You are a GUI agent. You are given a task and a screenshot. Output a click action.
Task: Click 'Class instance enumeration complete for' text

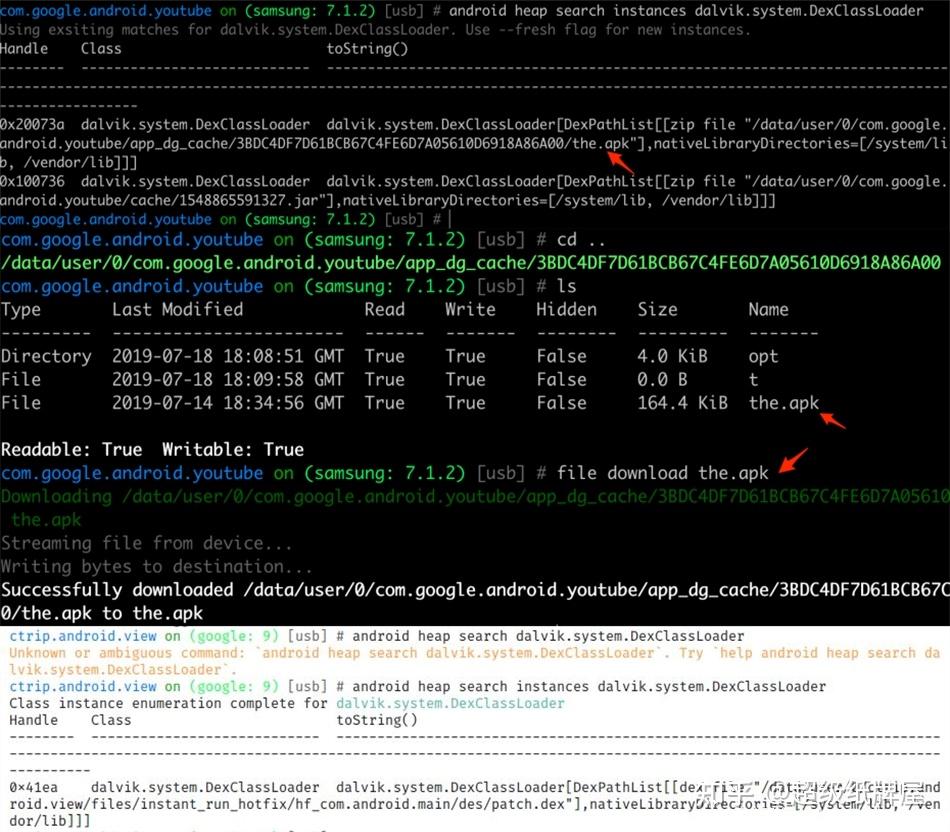tap(168, 703)
